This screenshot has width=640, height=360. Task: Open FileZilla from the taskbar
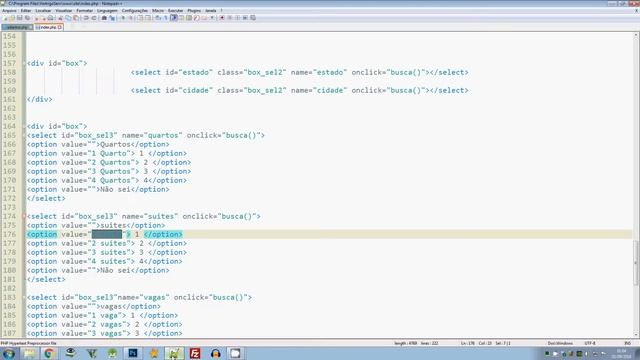pos(195,353)
